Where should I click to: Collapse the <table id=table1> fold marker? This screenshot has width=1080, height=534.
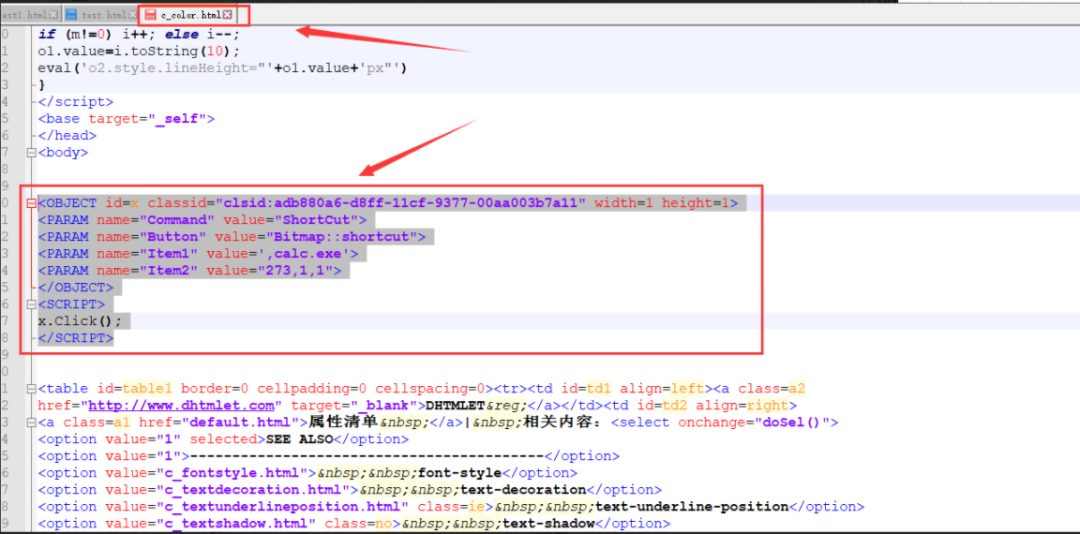click(x=30, y=389)
